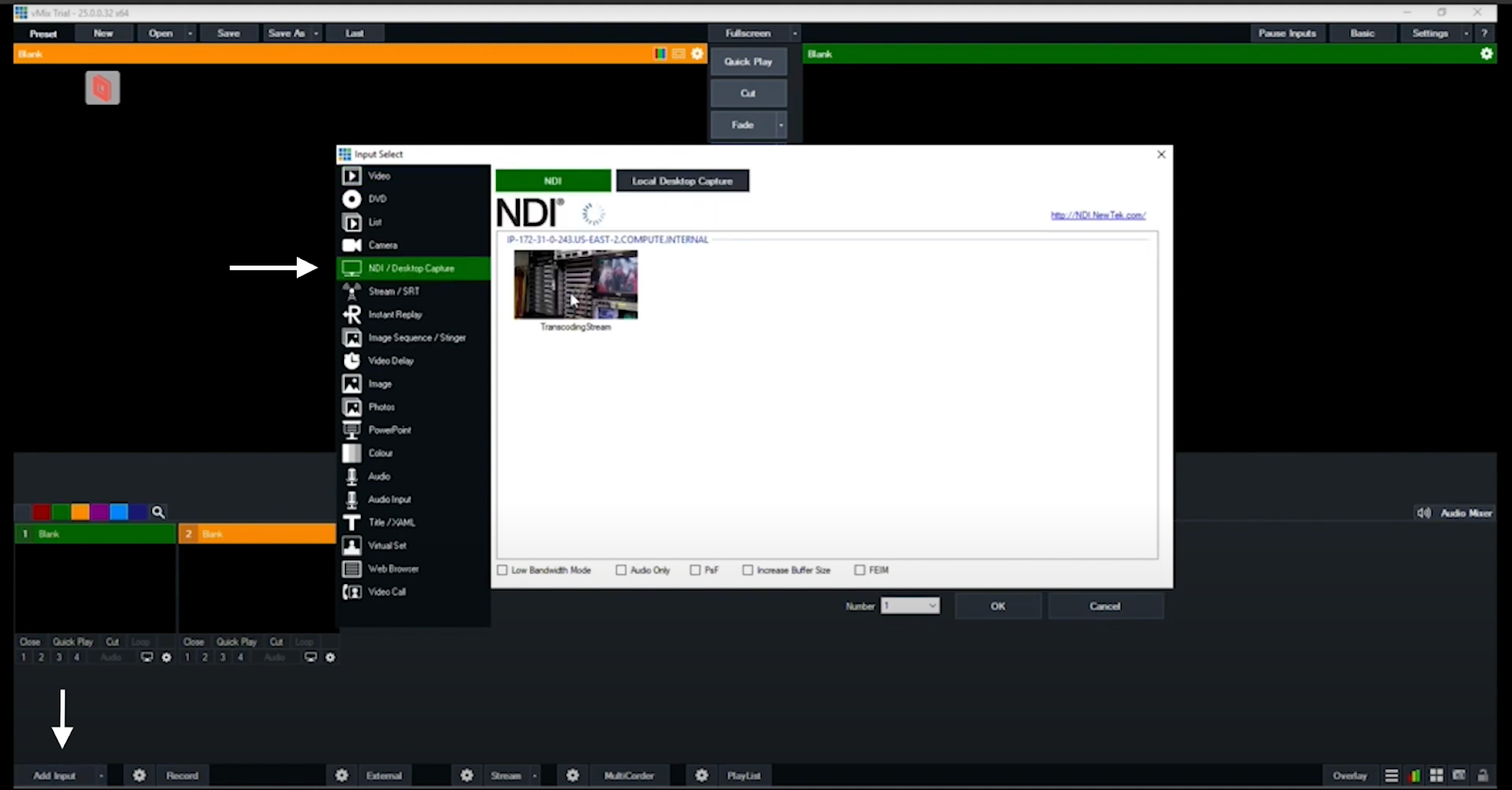This screenshot has height=790, width=1512.
Task: Switch to Local Desktop Capture tab
Action: click(682, 180)
